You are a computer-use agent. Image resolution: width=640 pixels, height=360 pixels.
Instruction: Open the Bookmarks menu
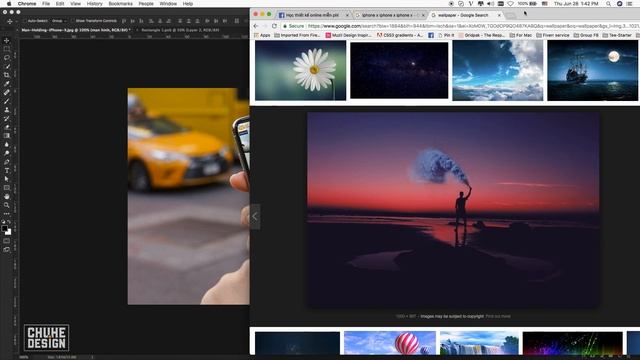[120, 4]
